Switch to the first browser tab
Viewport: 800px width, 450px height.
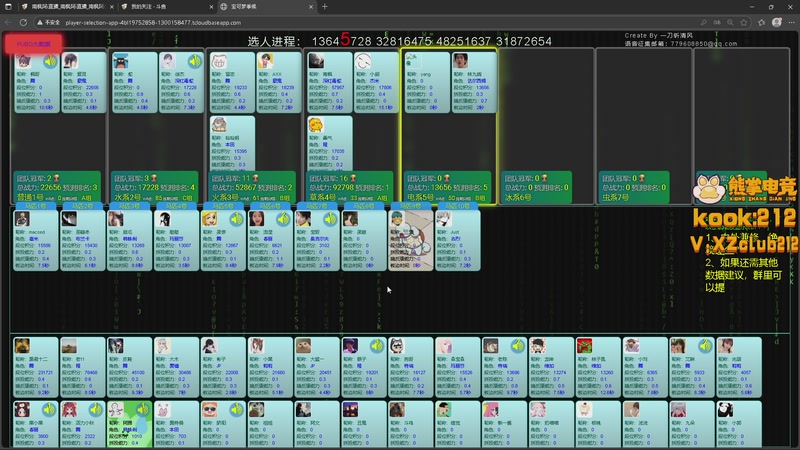click(66, 7)
